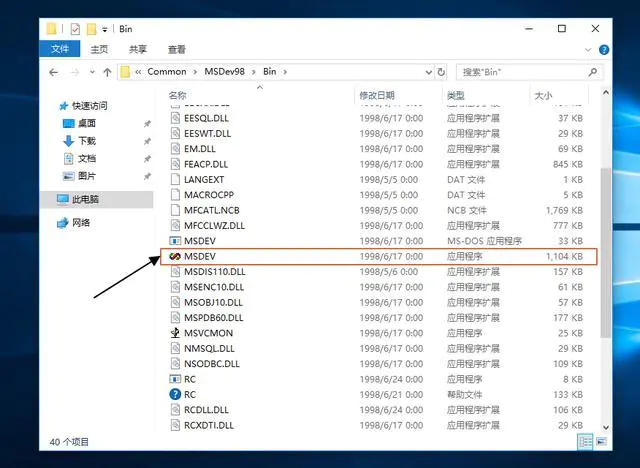The width and height of the screenshot is (640, 468).
Task: Select the MSDEV MS-DOS application icon
Action: tap(175, 241)
